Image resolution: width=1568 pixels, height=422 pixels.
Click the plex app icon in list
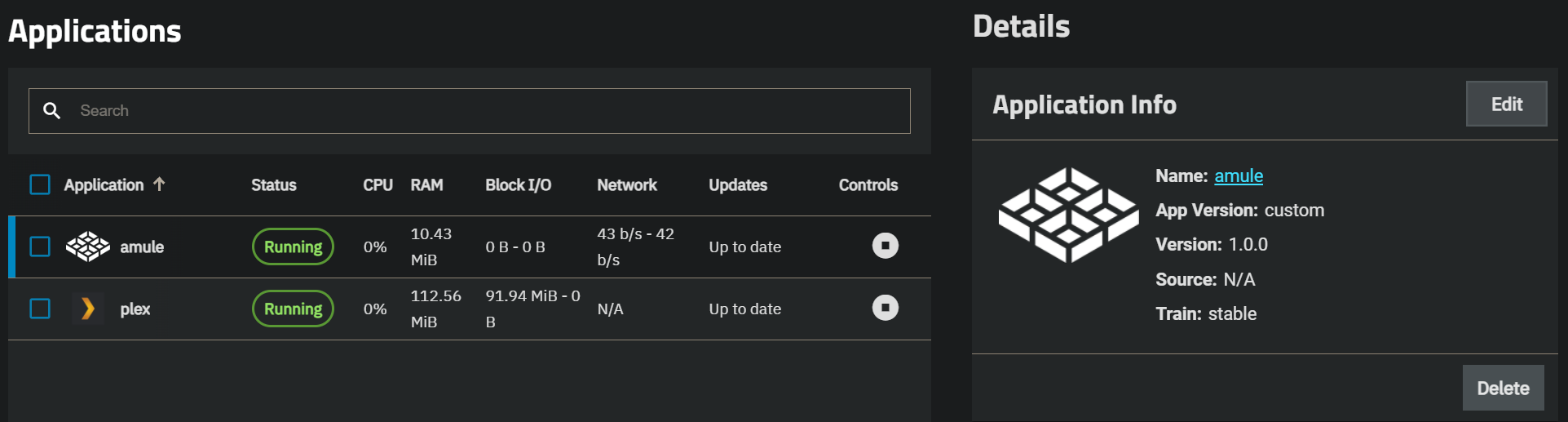click(88, 309)
